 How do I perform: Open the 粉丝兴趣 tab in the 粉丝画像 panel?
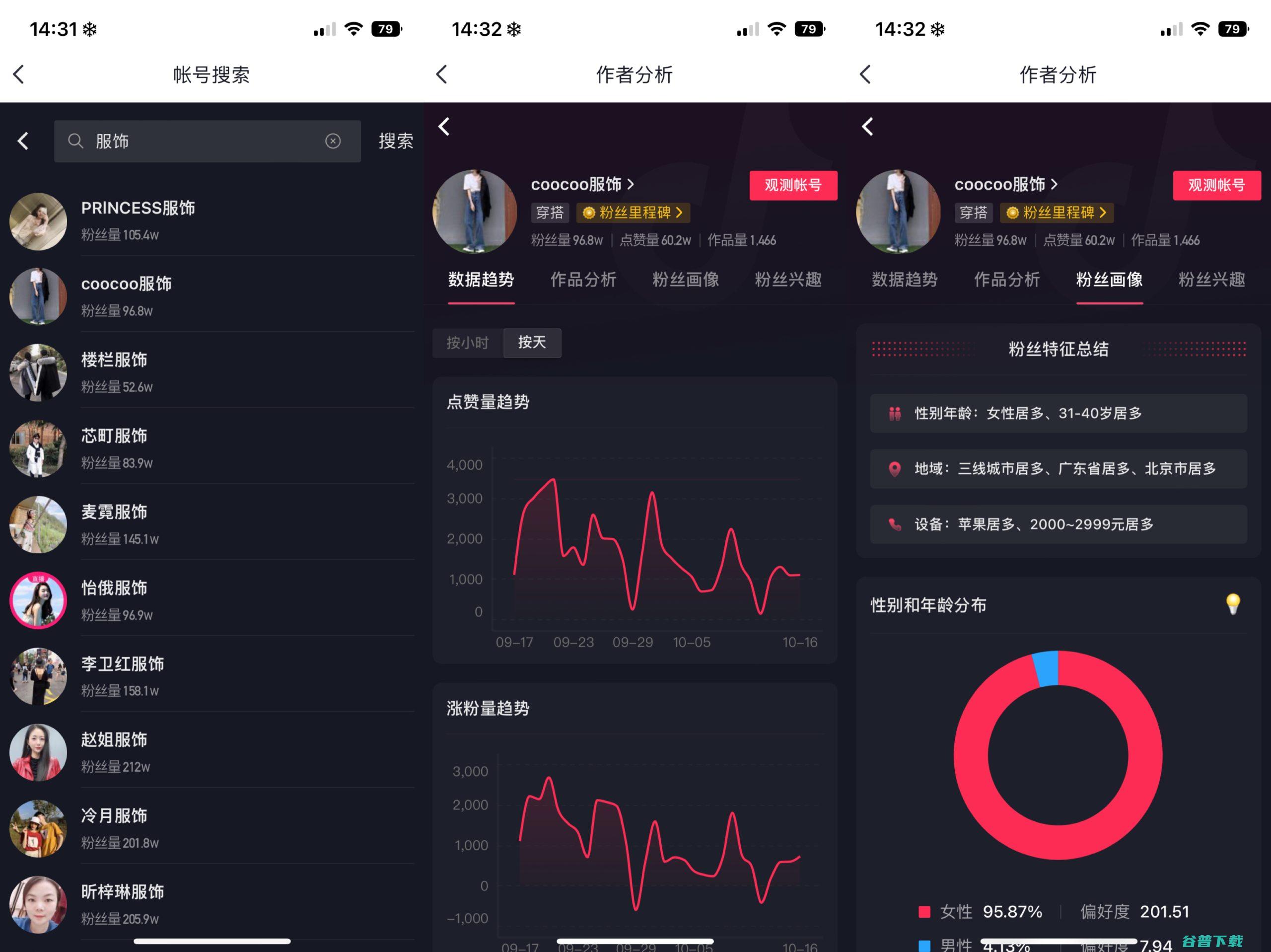[1211, 280]
